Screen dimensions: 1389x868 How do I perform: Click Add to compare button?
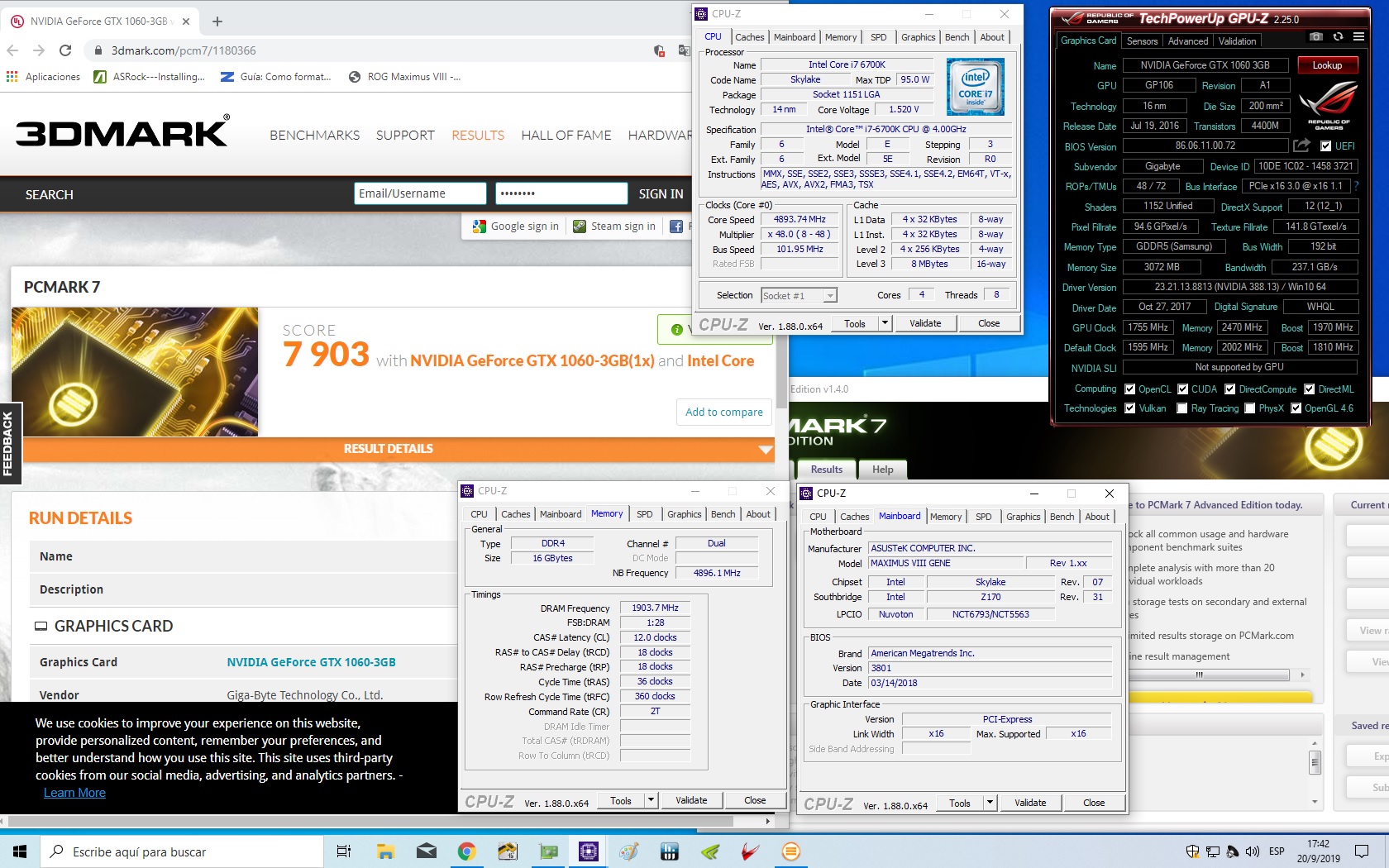[724, 412]
